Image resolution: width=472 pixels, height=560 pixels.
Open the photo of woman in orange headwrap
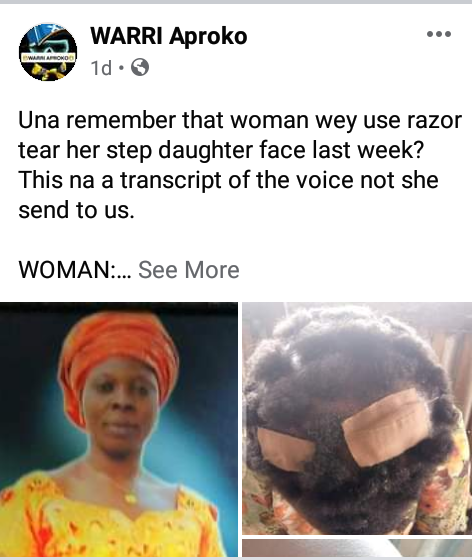[119, 430]
